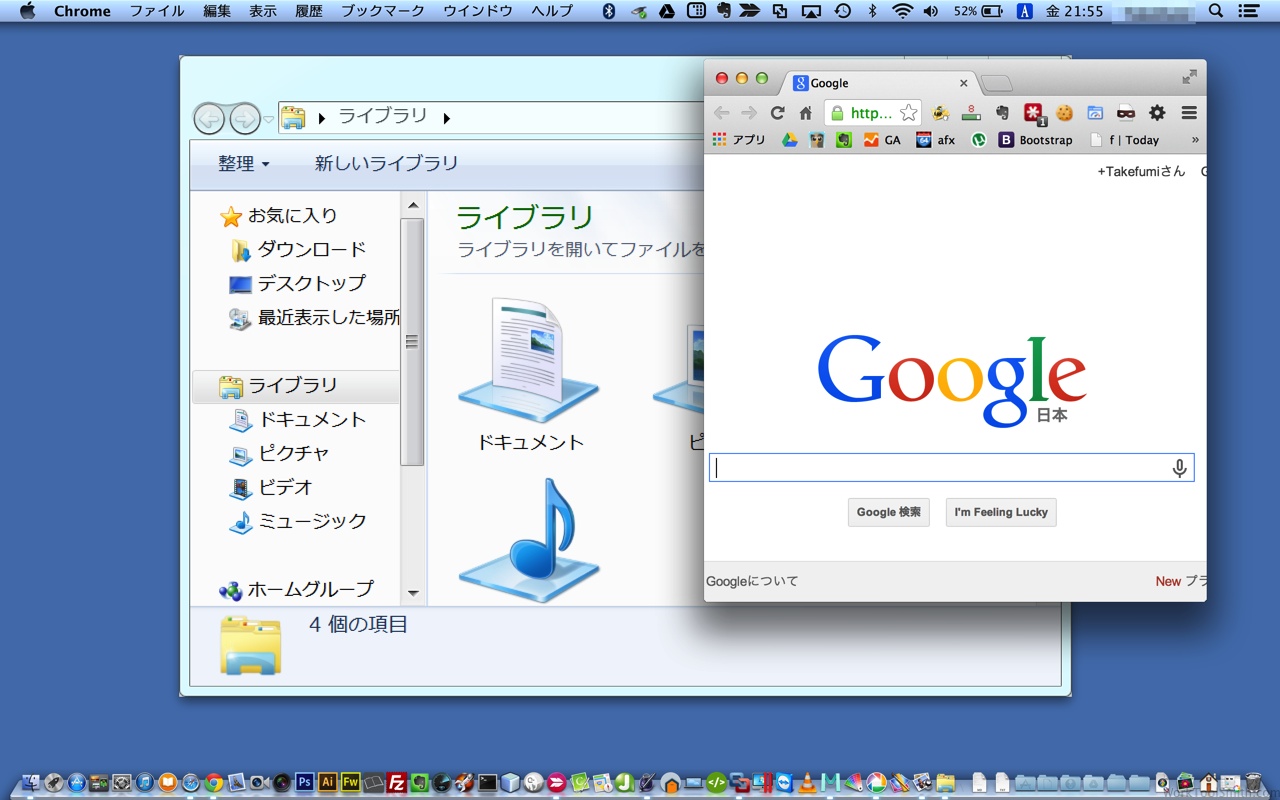The height and width of the screenshot is (800, 1280).
Task: Open Chrome's hamburger menu
Action: click(1189, 113)
